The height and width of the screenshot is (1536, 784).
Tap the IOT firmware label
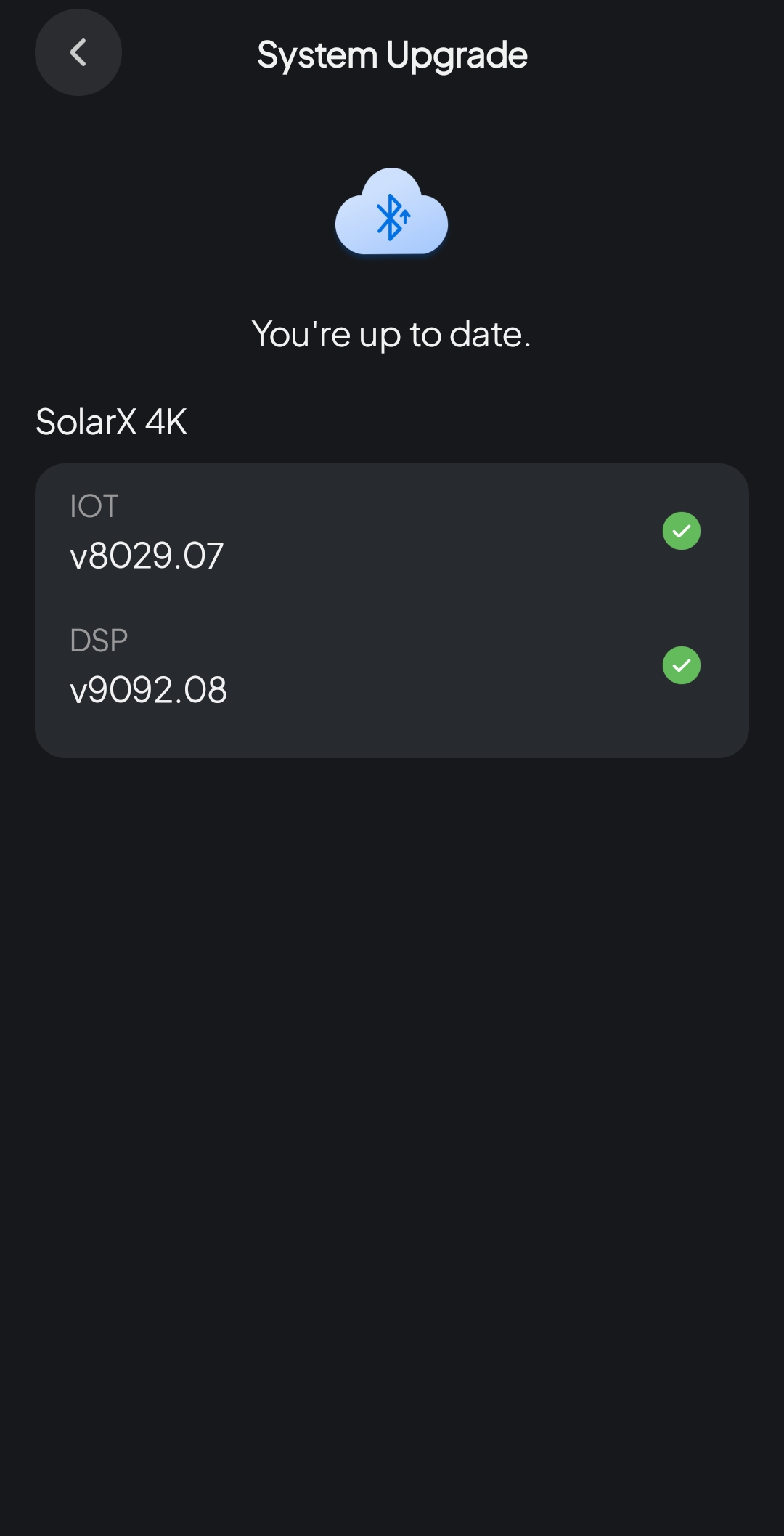pos(94,506)
